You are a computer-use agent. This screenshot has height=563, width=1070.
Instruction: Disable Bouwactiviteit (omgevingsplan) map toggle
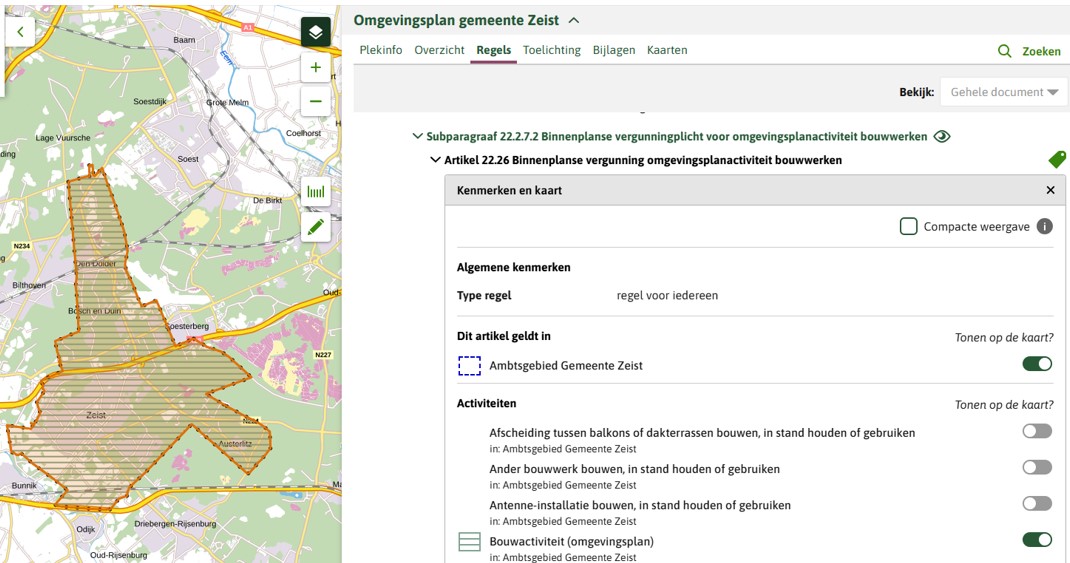tap(1036, 540)
